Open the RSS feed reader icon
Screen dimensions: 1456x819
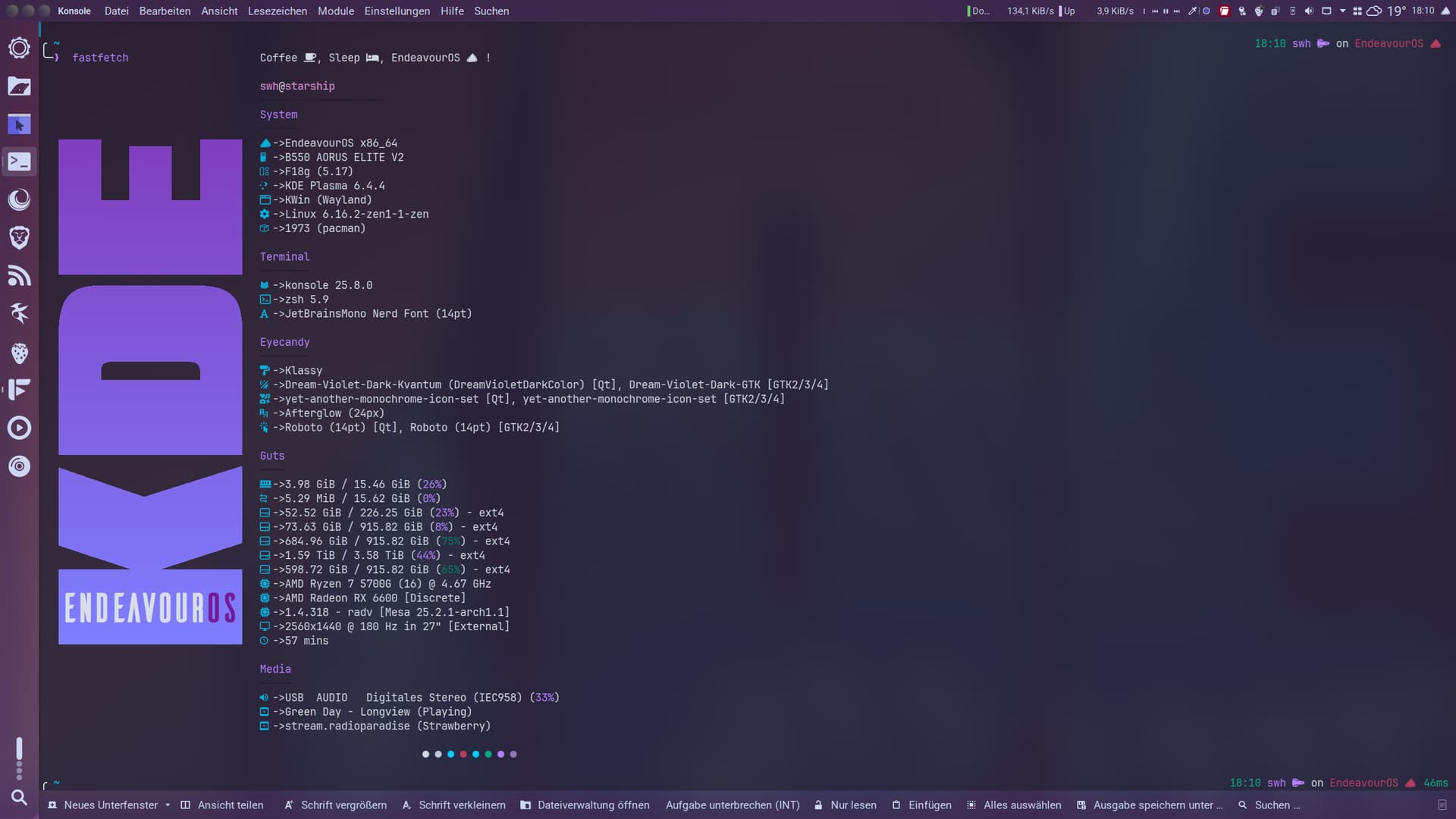coord(20,275)
